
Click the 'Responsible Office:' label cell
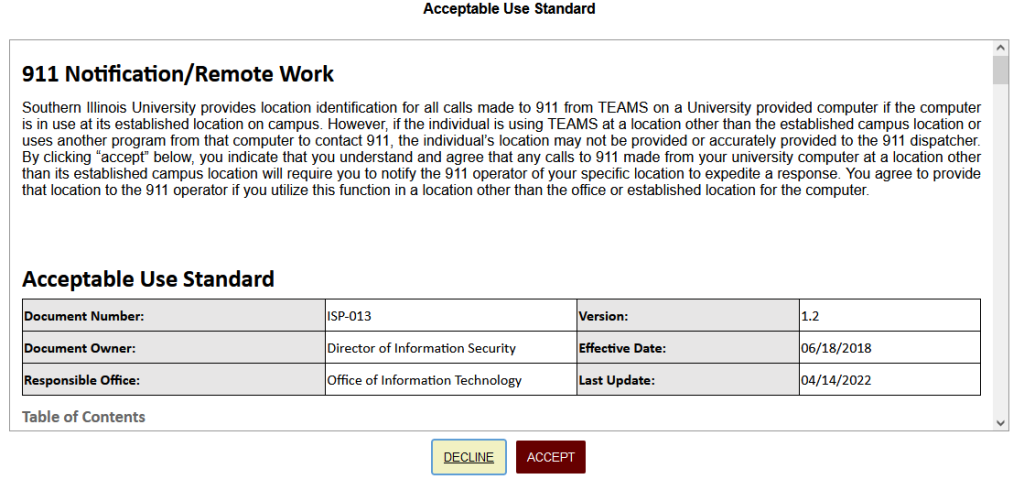click(174, 380)
